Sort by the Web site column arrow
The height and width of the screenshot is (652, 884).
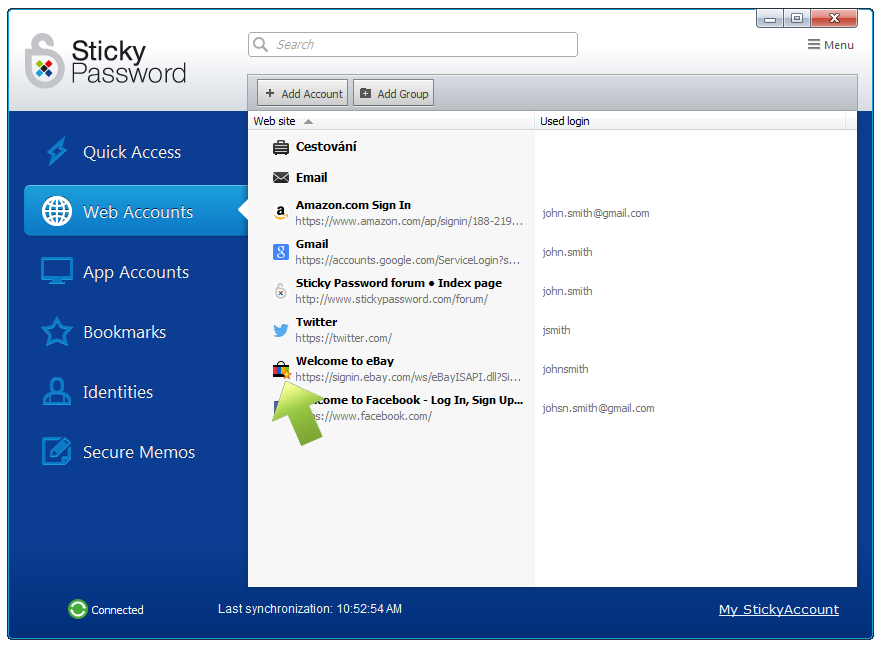click(x=308, y=121)
